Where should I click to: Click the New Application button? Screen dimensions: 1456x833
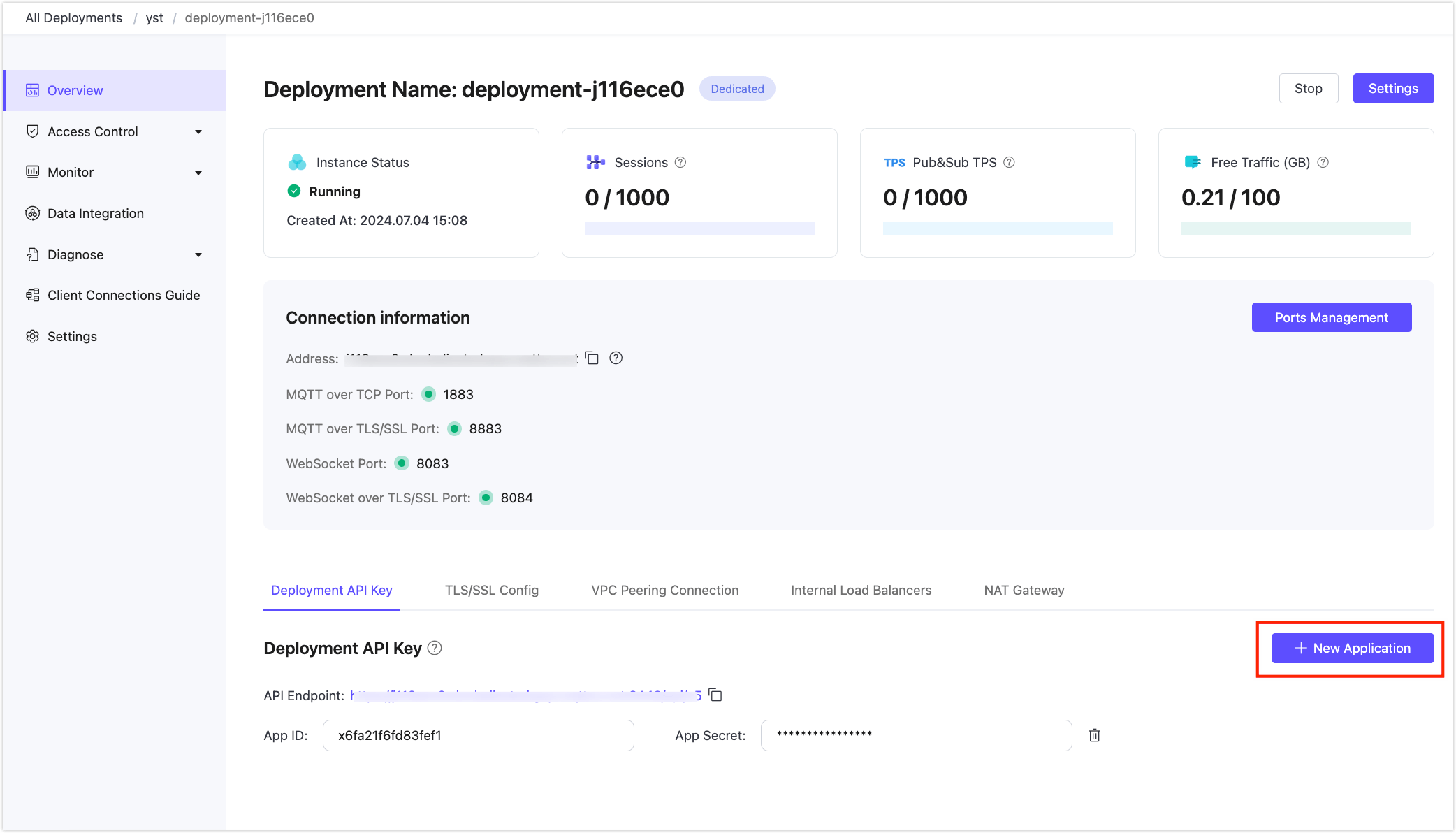point(1352,648)
